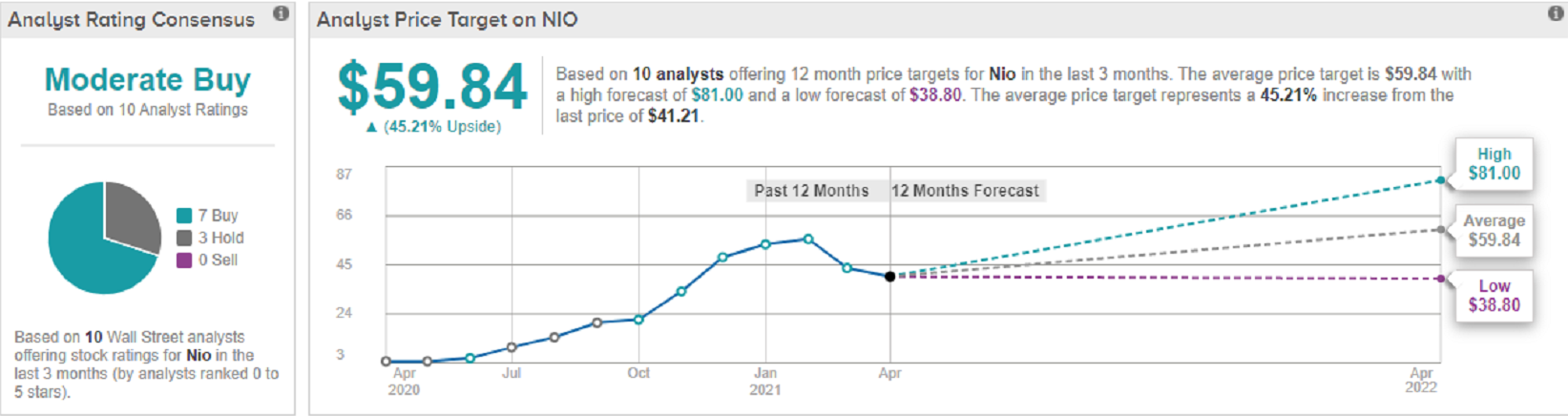Click the Average $59.84 forecast callout

coord(1494,231)
